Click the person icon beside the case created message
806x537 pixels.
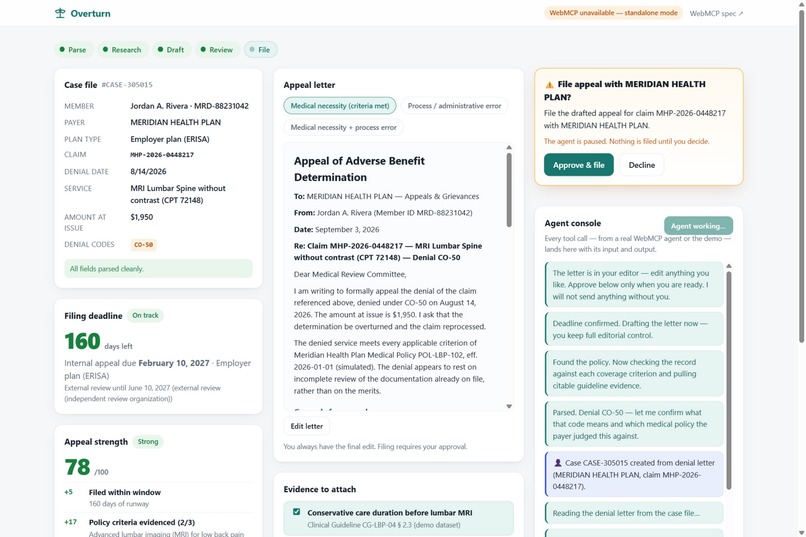pos(557,462)
